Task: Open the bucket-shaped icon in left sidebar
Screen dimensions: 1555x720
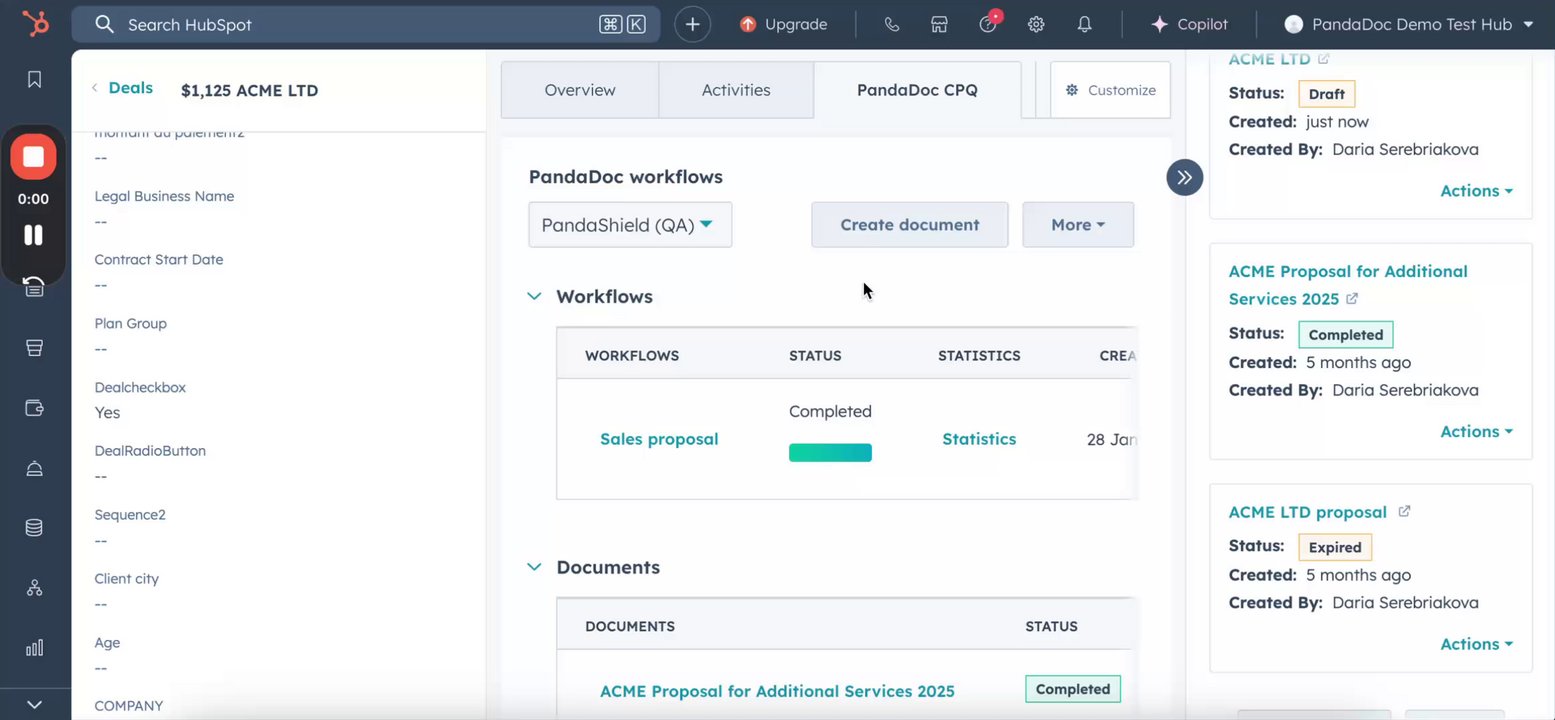Action: (34, 348)
